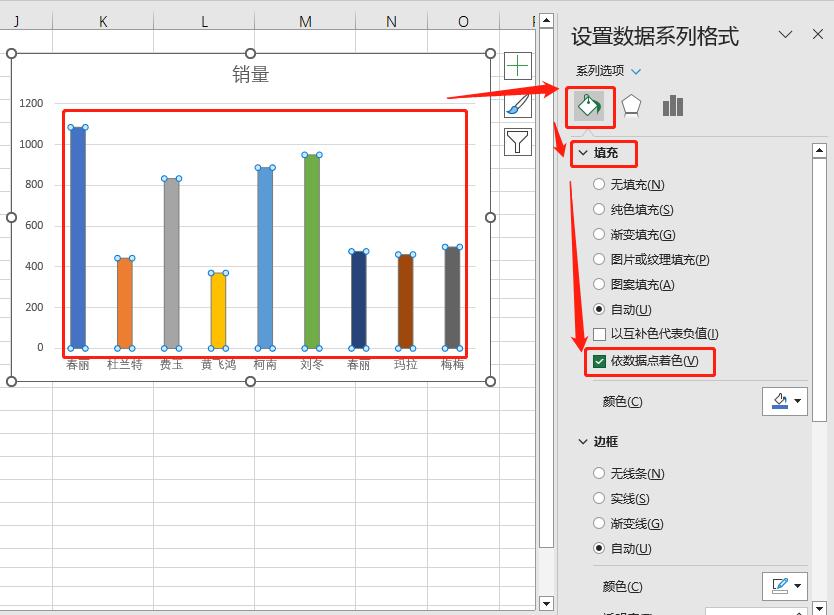Image resolution: width=834 pixels, height=615 pixels.
Task: Click the yellow bar for 黄飞鸿
Action: pyautogui.click(x=219, y=311)
